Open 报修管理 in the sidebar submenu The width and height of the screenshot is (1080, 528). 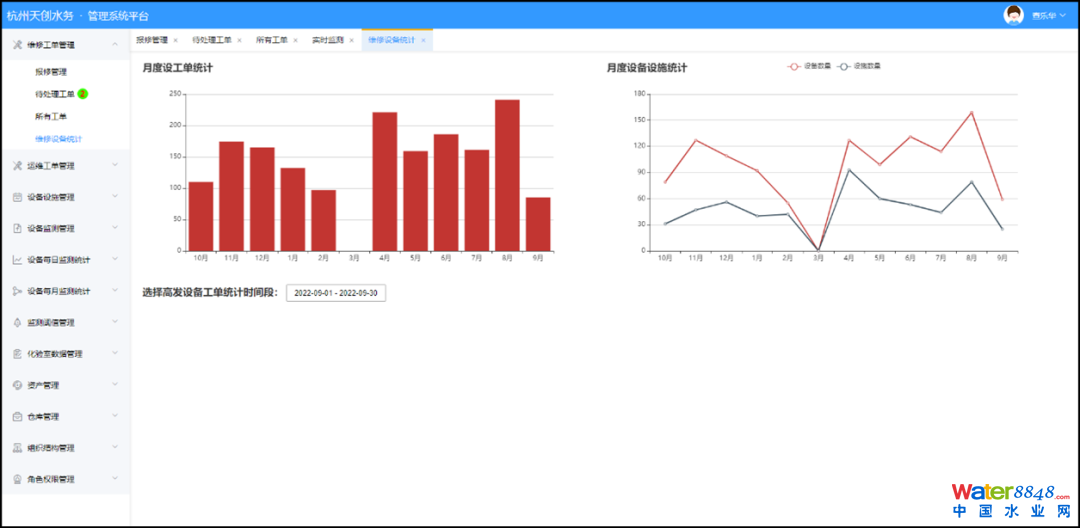click(x=51, y=72)
